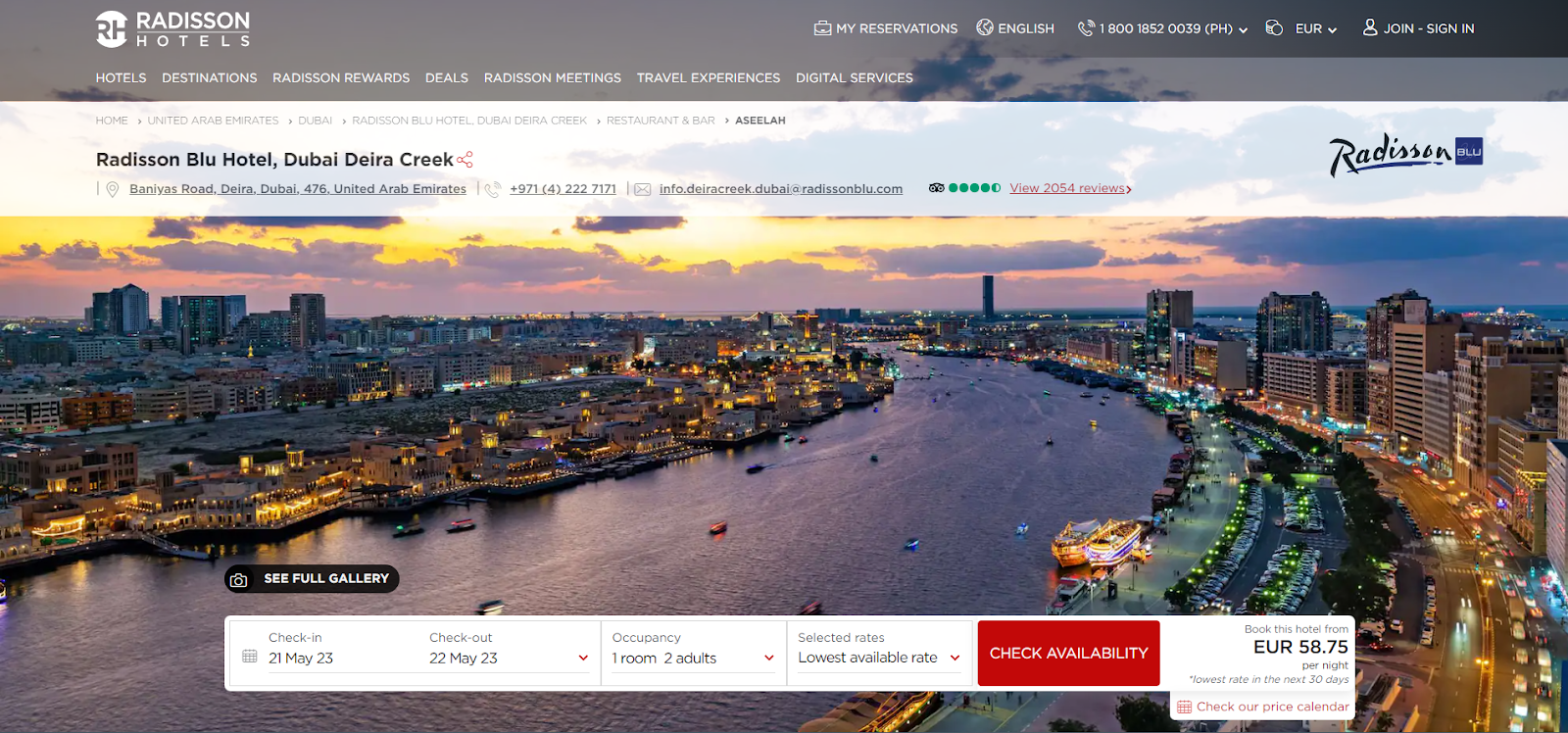Click the phone icon beside 1 800 number
The height and width of the screenshot is (733, 1568).
[1086, 28]
